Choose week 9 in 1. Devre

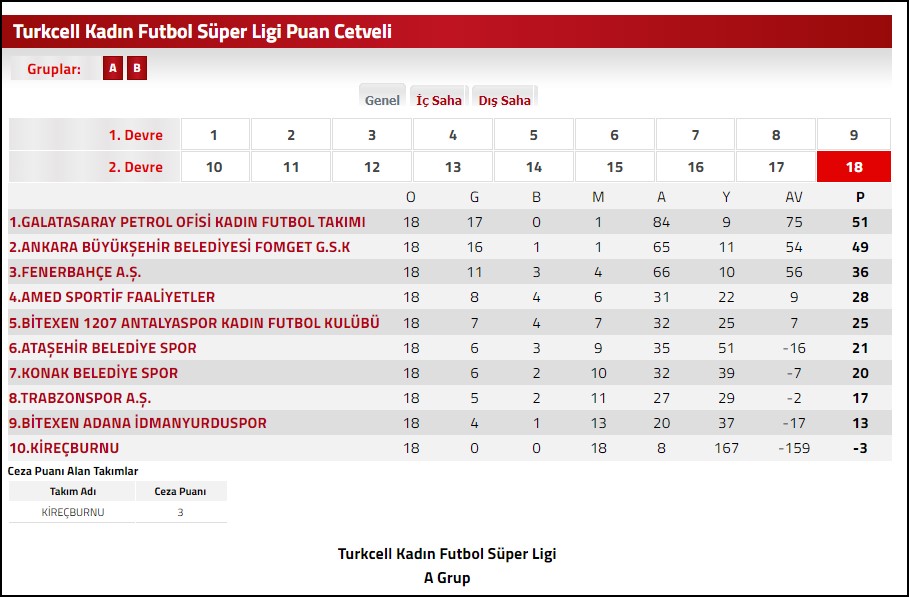pos(853,135)
